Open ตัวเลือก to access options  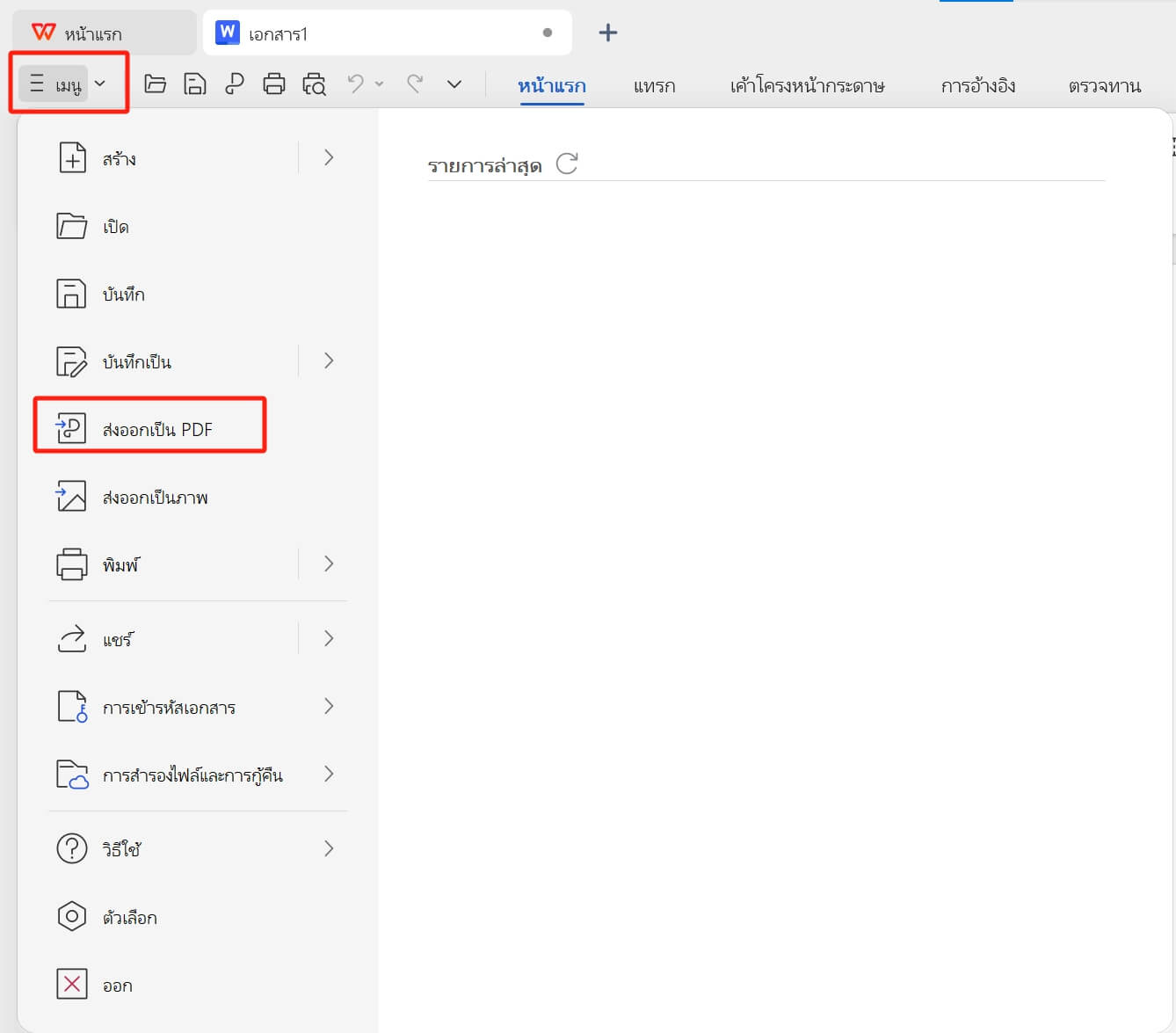point(128,917)
